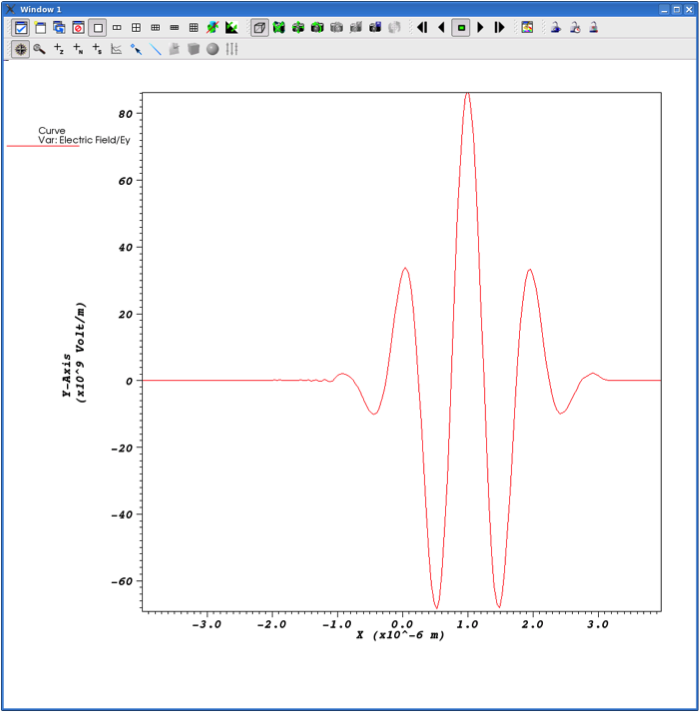
Task: Click the save view icon
Action: pos(356,28)
